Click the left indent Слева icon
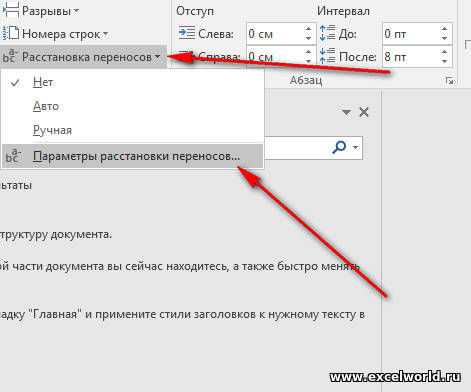The height and width of the screenshot is (392, 471). tap(187, 34)
